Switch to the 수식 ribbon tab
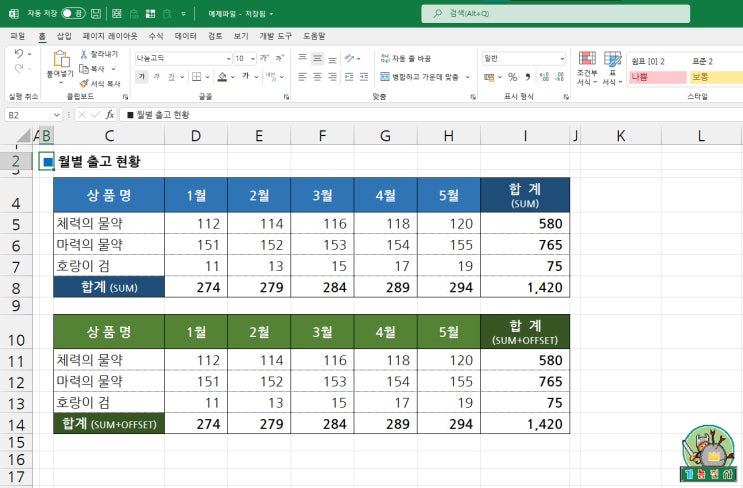Screen dimensions: 743x488 point(156,36)
